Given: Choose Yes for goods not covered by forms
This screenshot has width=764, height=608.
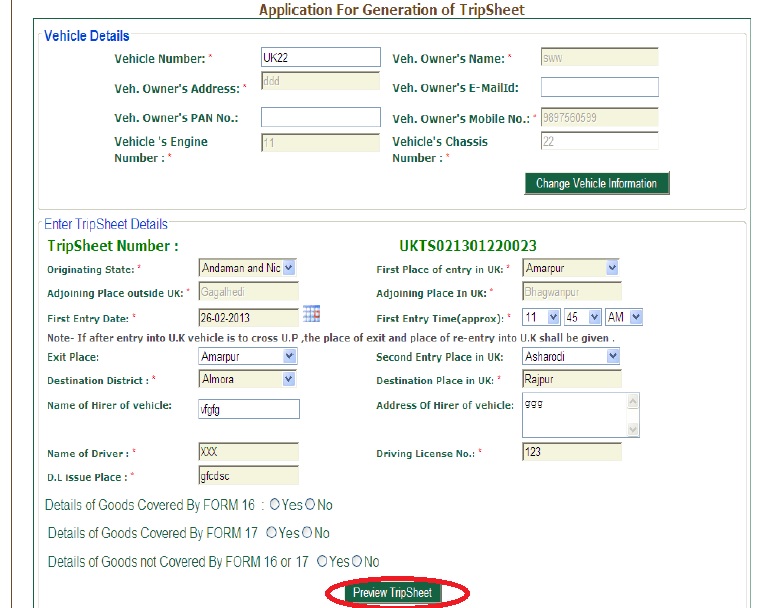Looking at the screenshot, I should click(x=322, y=562).
